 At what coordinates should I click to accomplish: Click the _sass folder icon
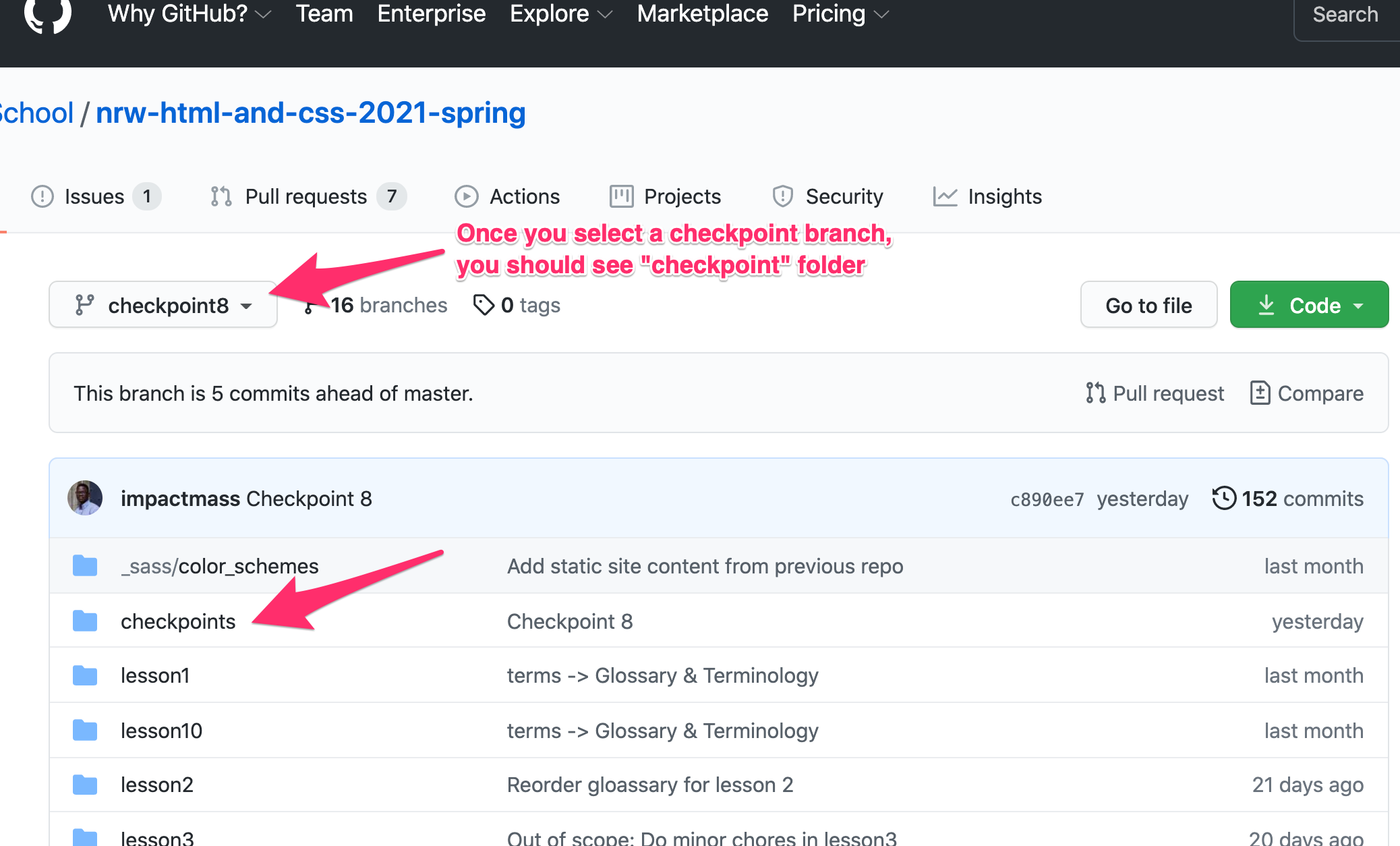[85, 566]
